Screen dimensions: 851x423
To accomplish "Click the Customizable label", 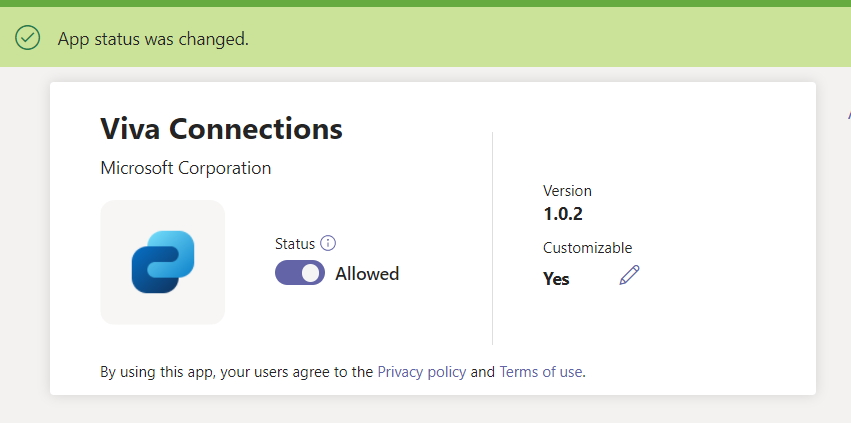I will 587,248.
